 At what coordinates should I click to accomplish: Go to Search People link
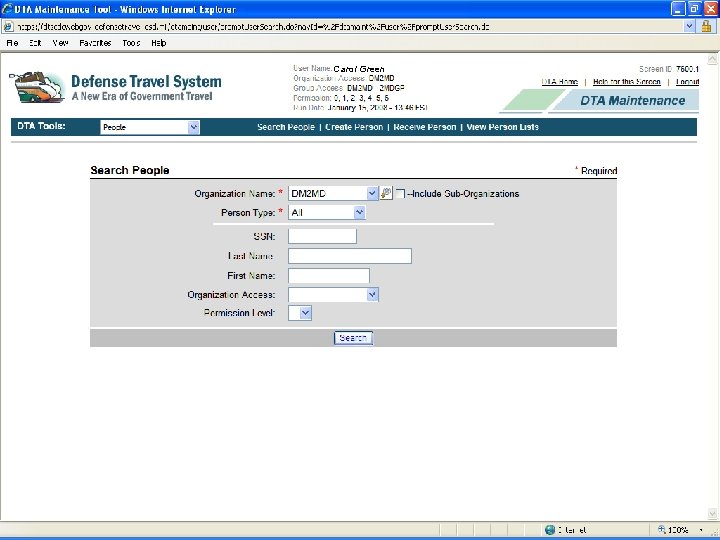pos(286,127)
